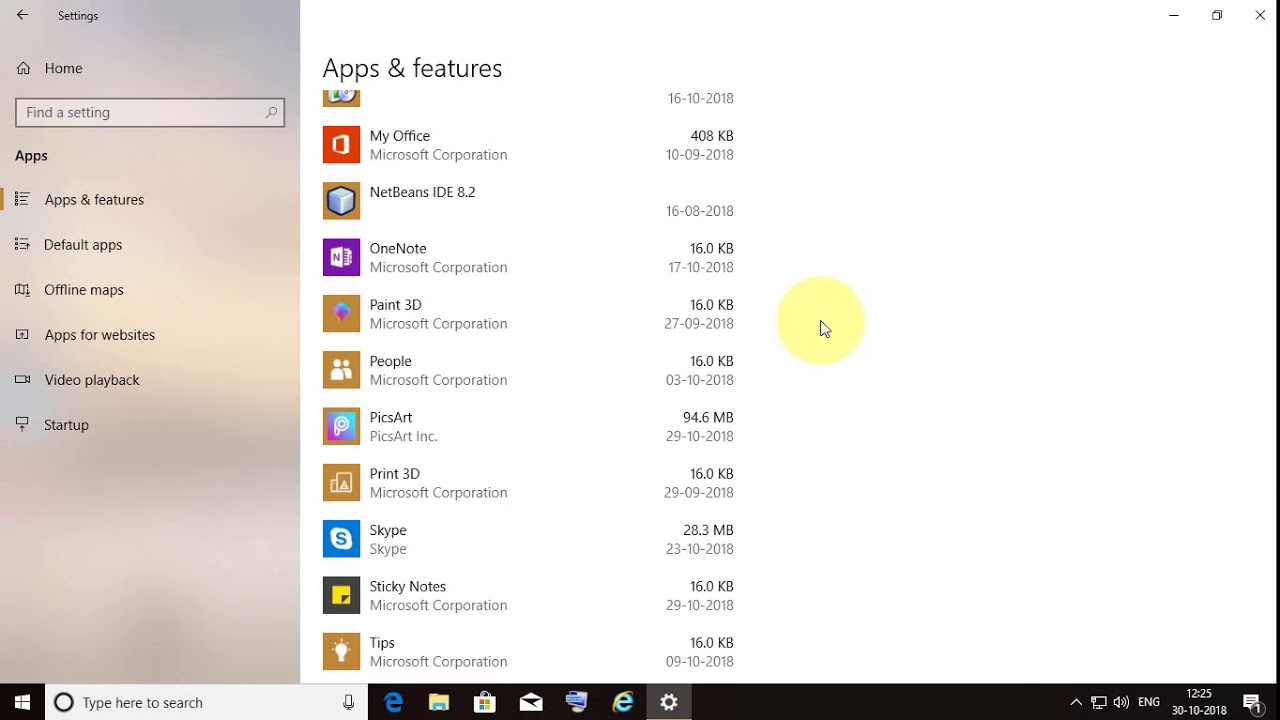Open Microsoft Store from the taskbar

pyautogui.click(x=485, y=702)
